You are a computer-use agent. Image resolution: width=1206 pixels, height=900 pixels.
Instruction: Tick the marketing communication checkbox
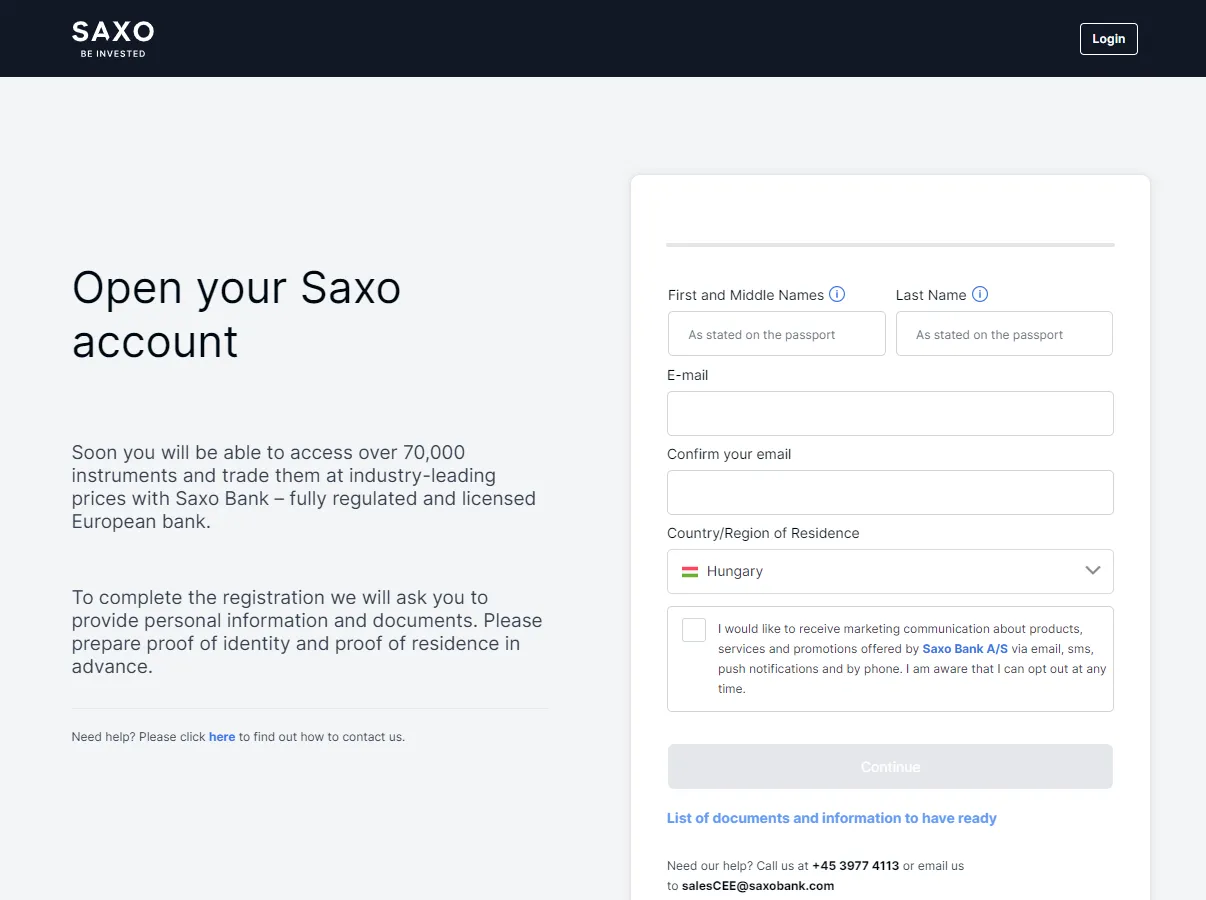point(694,630)
